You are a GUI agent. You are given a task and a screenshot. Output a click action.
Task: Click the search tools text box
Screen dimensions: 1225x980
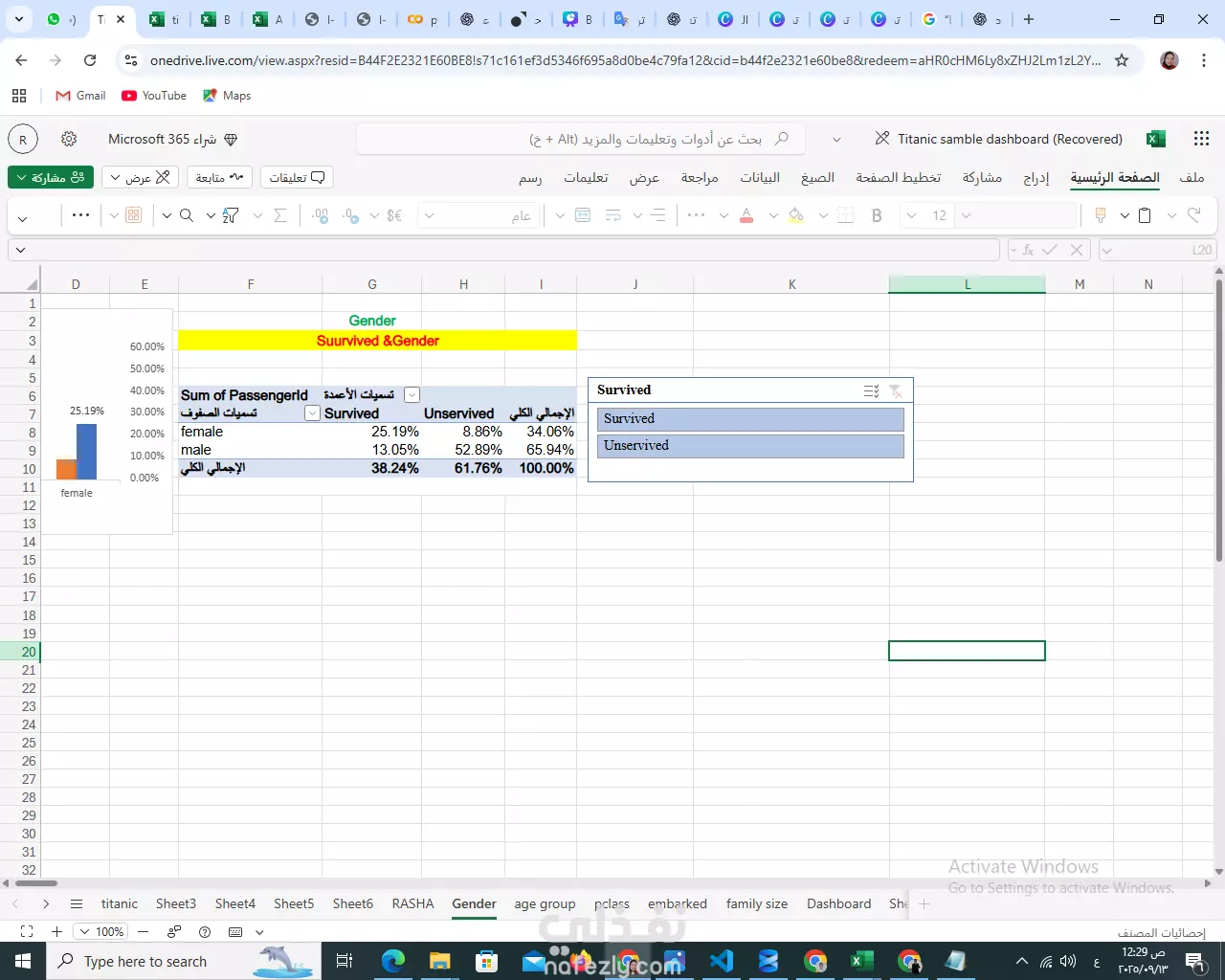coord(580,139)
